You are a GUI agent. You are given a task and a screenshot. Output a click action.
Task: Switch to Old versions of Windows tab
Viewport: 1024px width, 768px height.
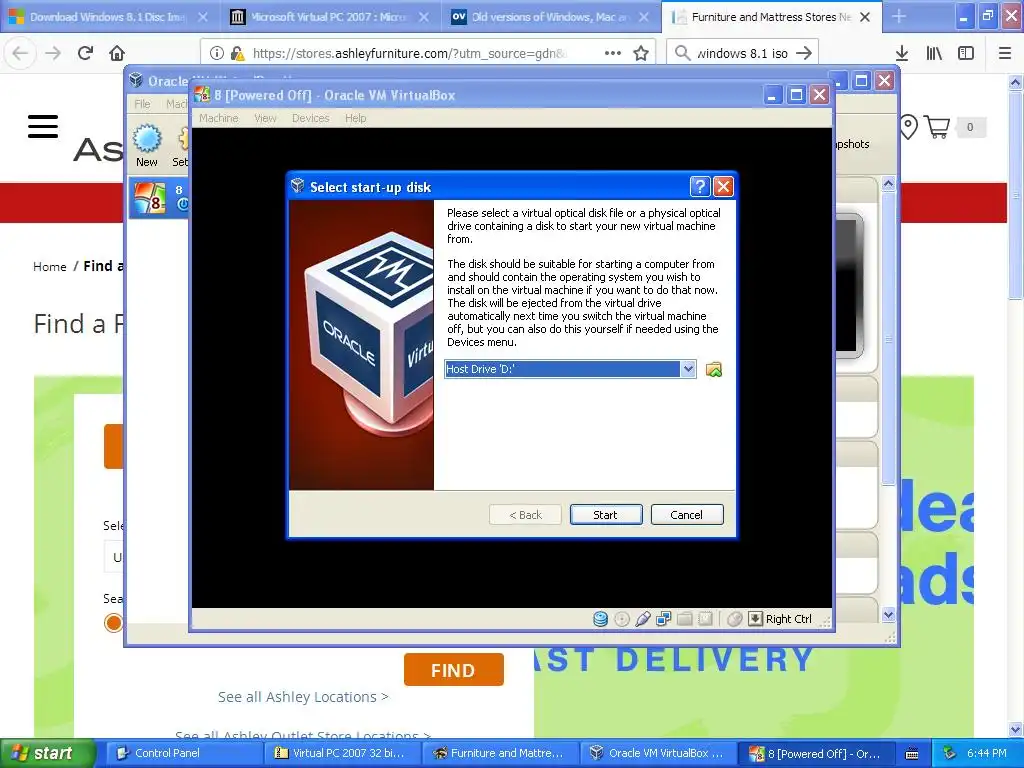tap(550, 17)
